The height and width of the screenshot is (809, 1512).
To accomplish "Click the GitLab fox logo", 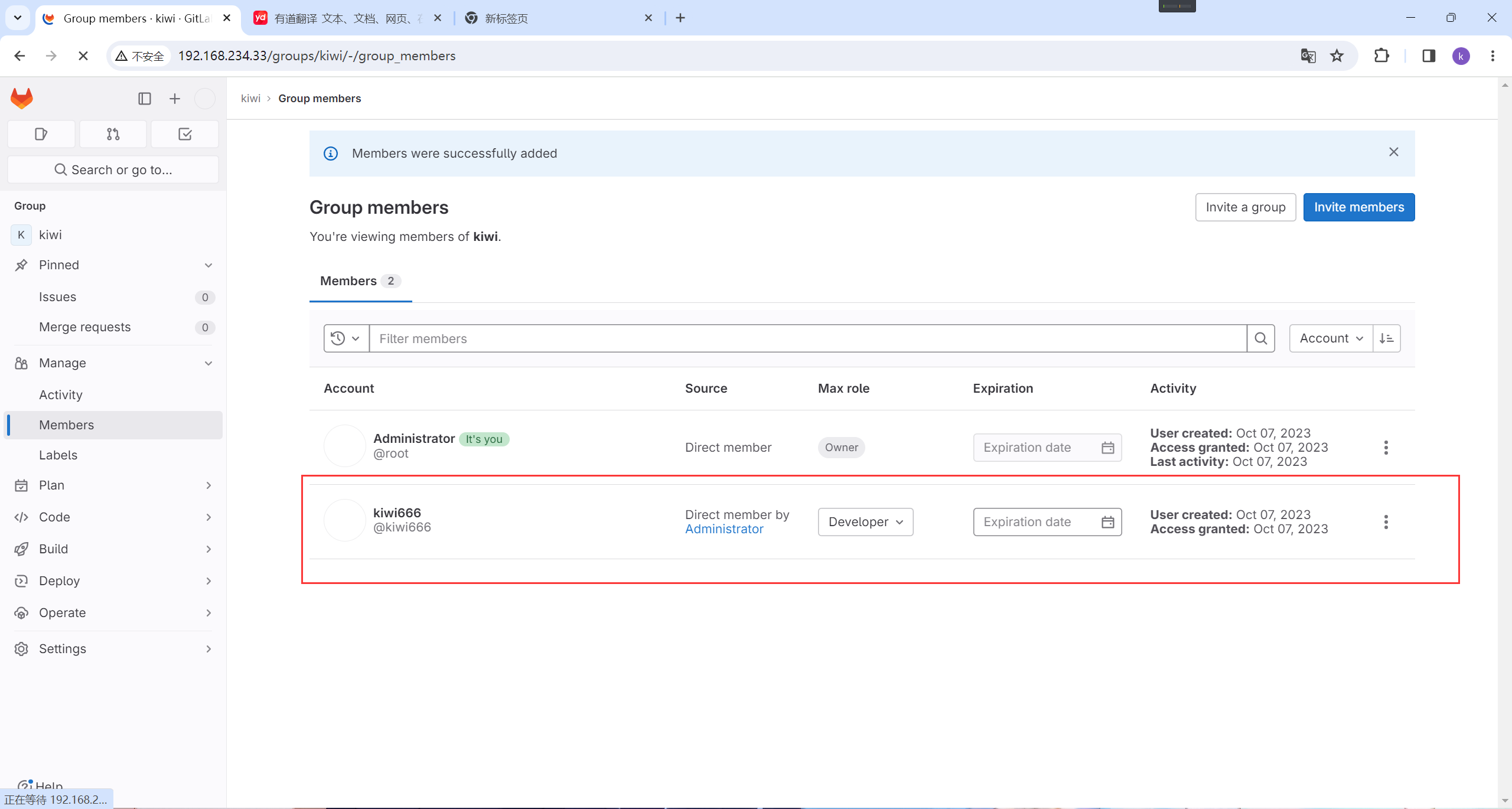I will click(x=22, y=99).
